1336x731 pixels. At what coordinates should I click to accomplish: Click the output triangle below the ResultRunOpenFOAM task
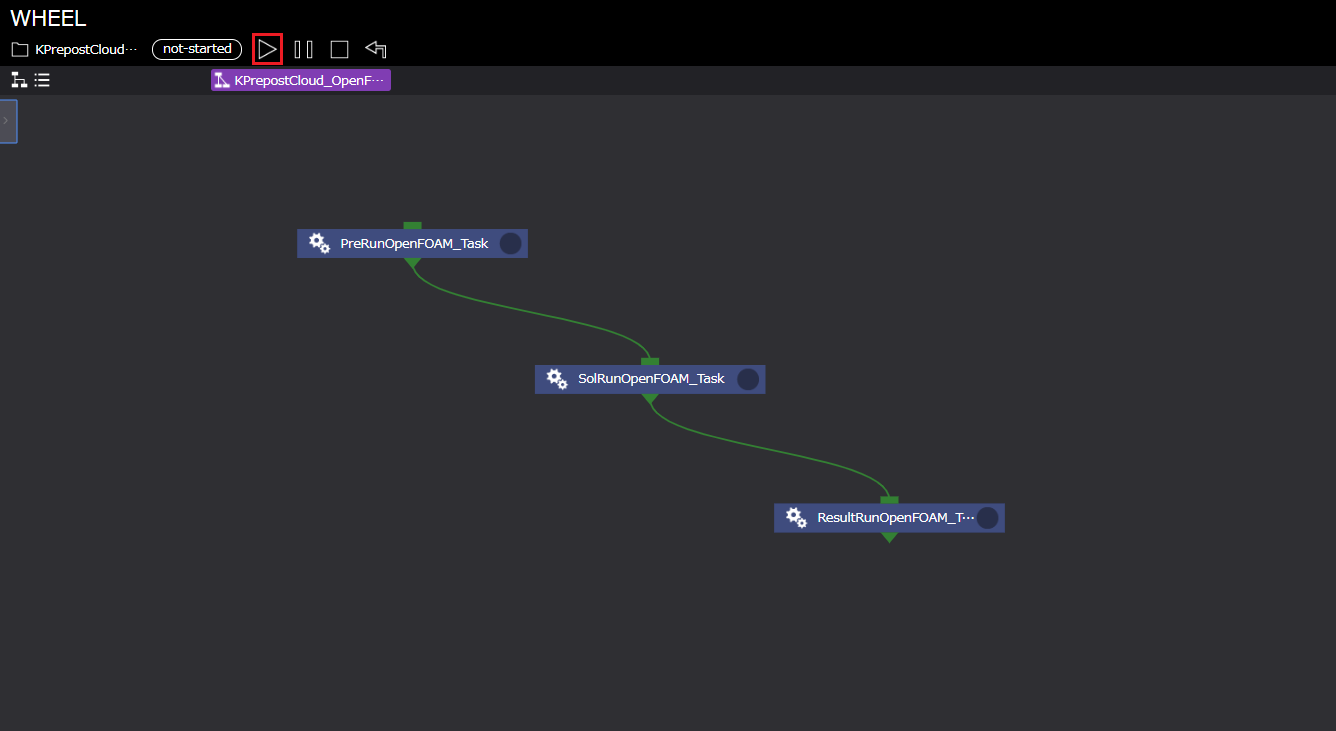pos(889,537)
